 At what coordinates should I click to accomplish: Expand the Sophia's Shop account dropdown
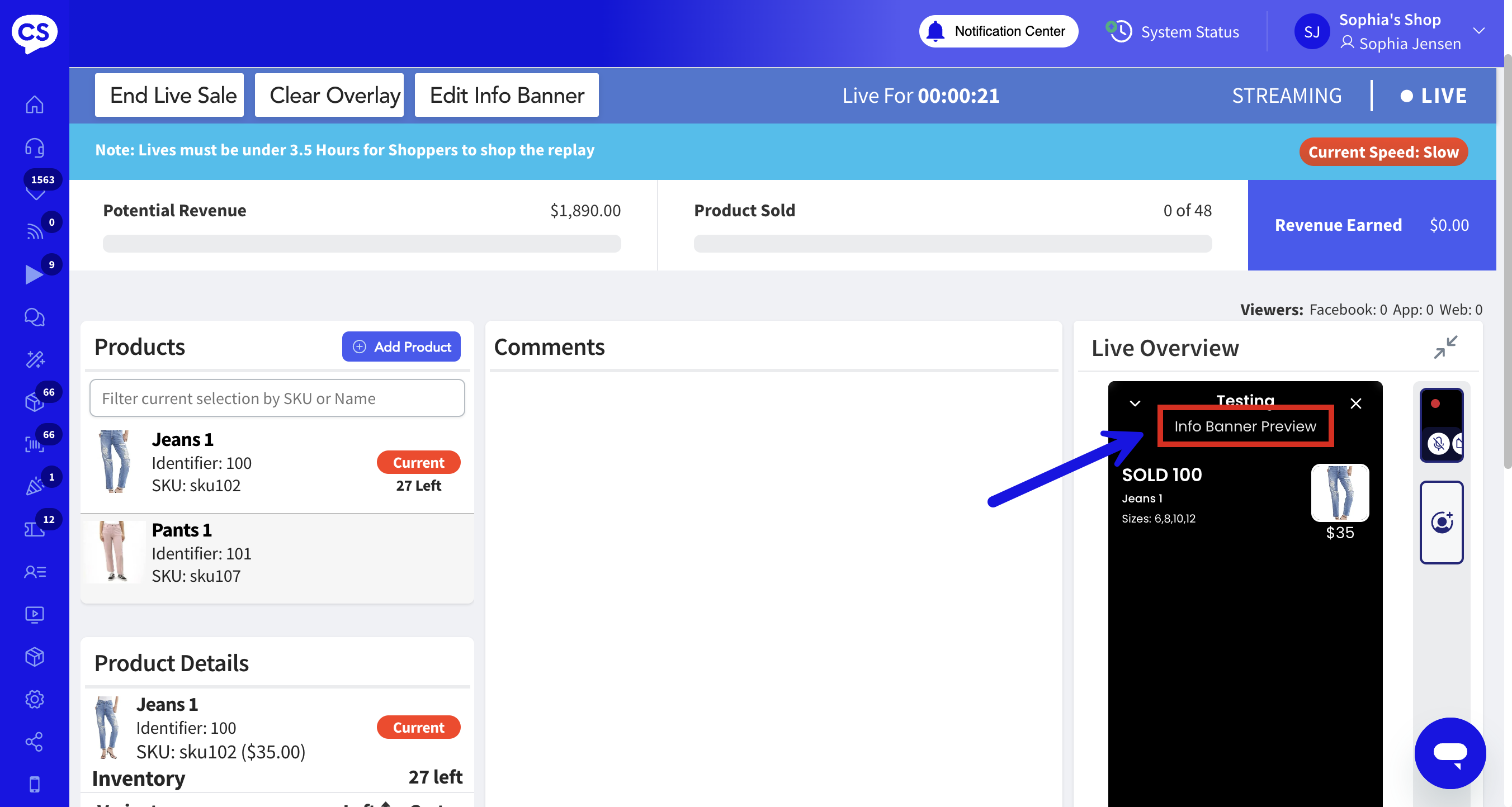coord(1479,31)
